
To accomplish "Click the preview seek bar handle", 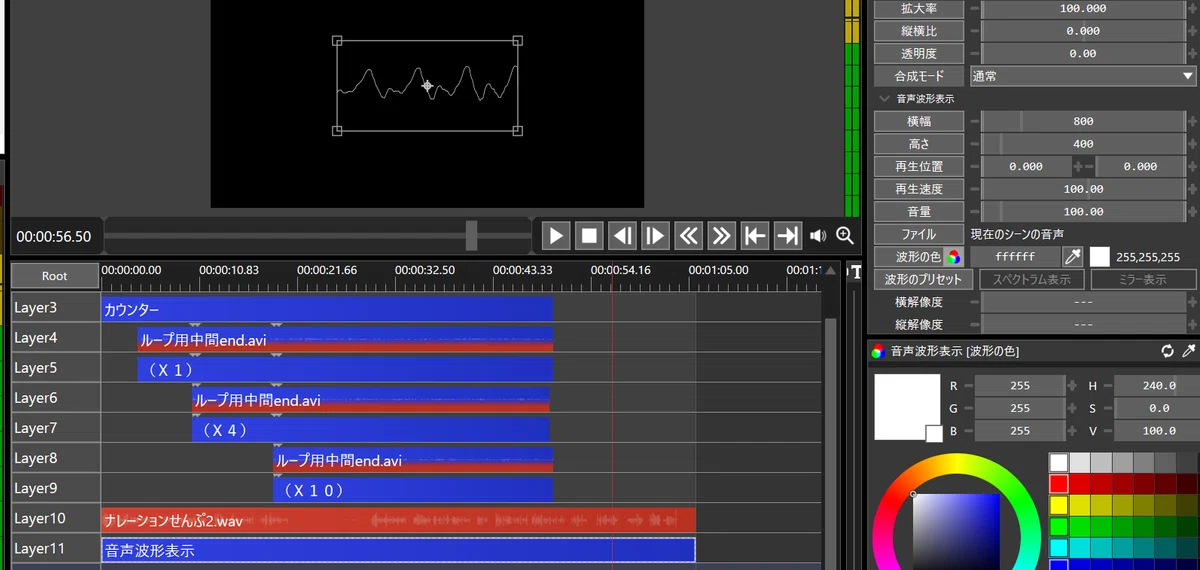I will 471,236.
